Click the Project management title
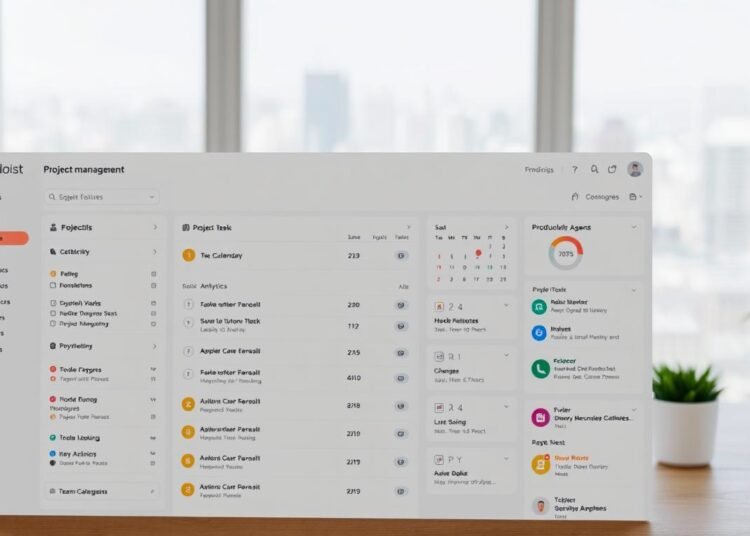Image resolution: width=750 pixels, height=536 pixels. (x=84, y=169)
